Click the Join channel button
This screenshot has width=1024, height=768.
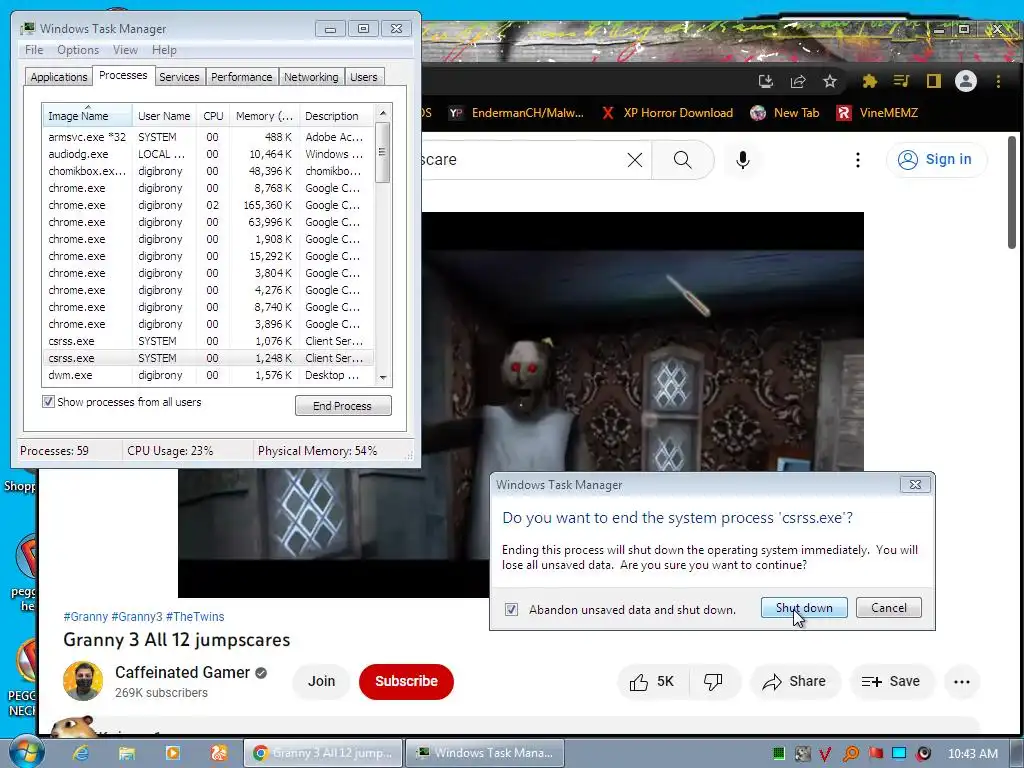point(321,681)
